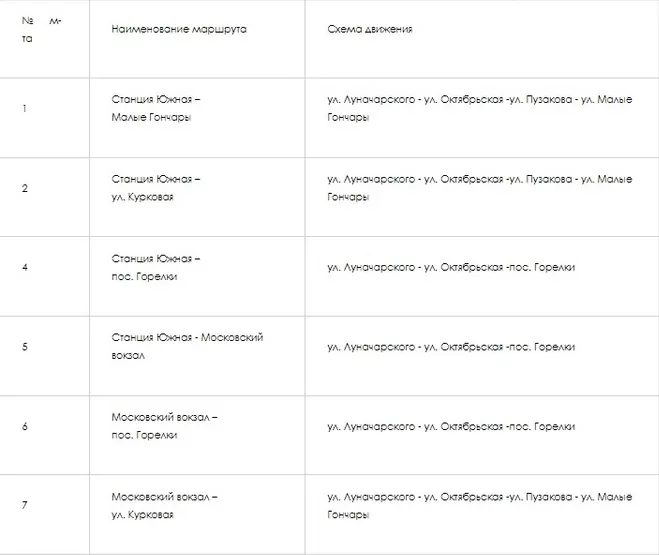Viewport: 659px width, 555px height.
Task: Select route number 7 cell
Action: click(25, 505)
